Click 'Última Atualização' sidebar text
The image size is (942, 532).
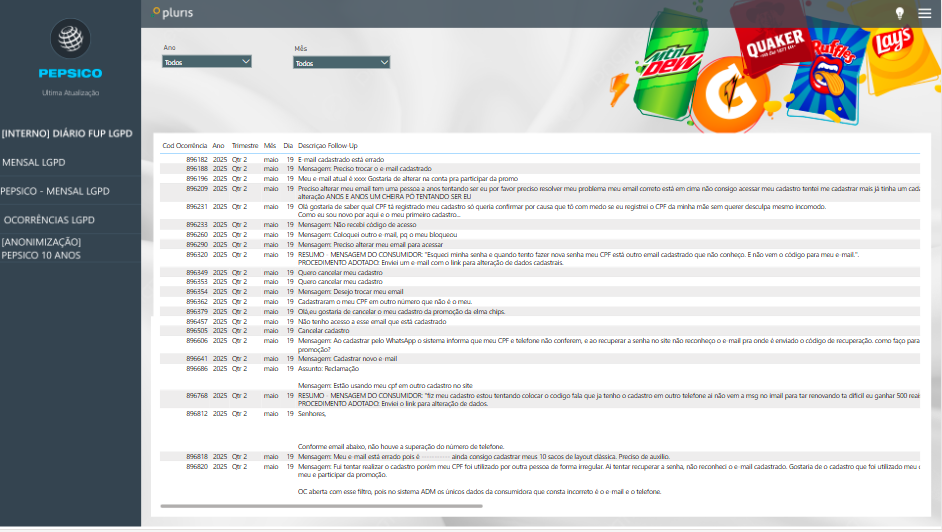[x=70, y=93]
